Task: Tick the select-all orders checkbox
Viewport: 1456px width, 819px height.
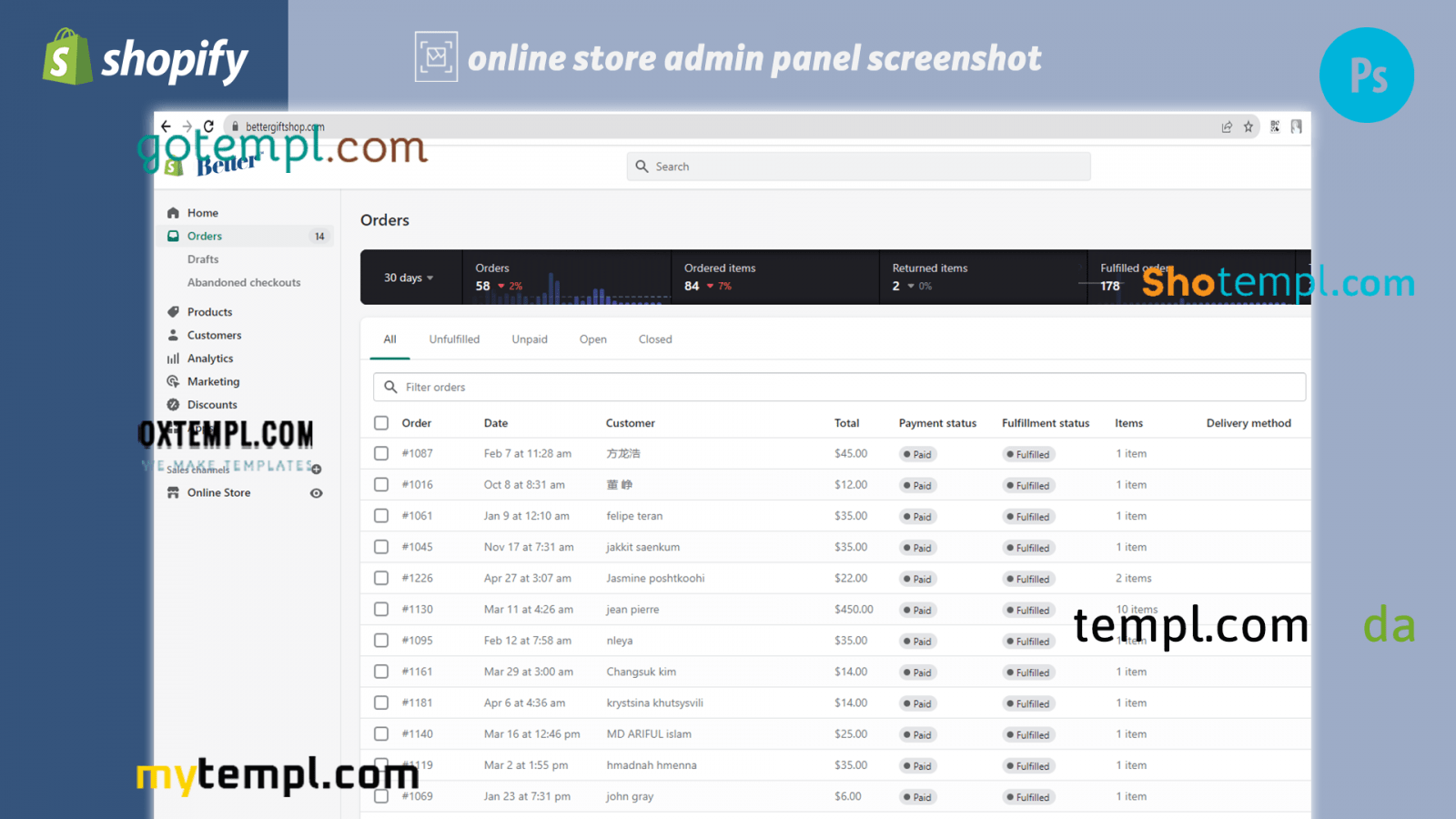Action: 381,423
